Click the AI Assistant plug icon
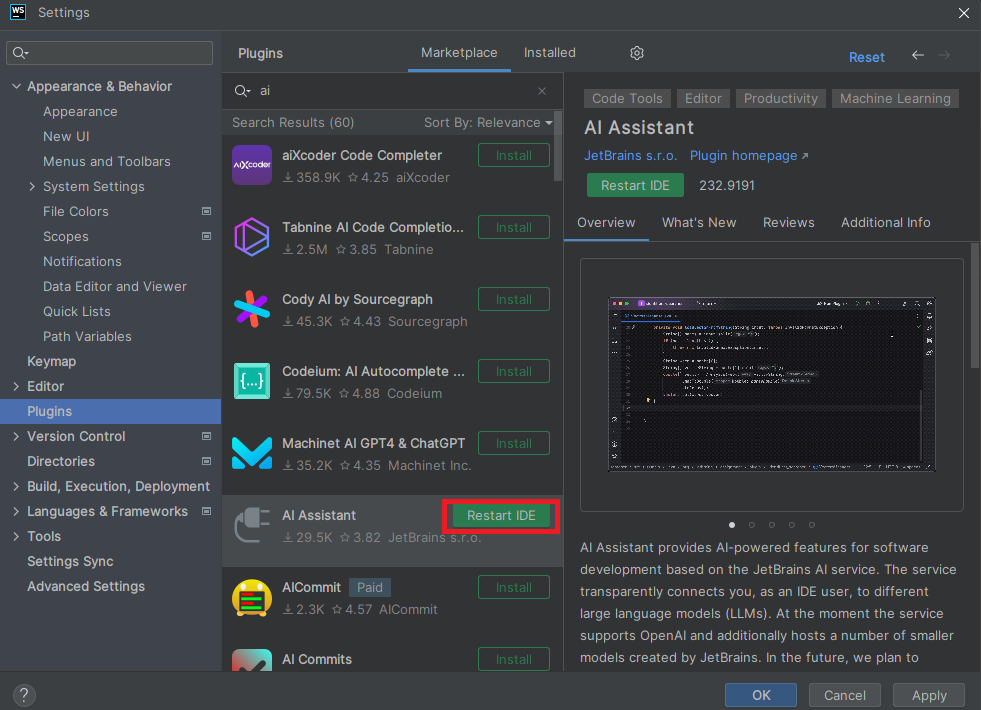This screenshot has width=981, height=710. point(252,525)
